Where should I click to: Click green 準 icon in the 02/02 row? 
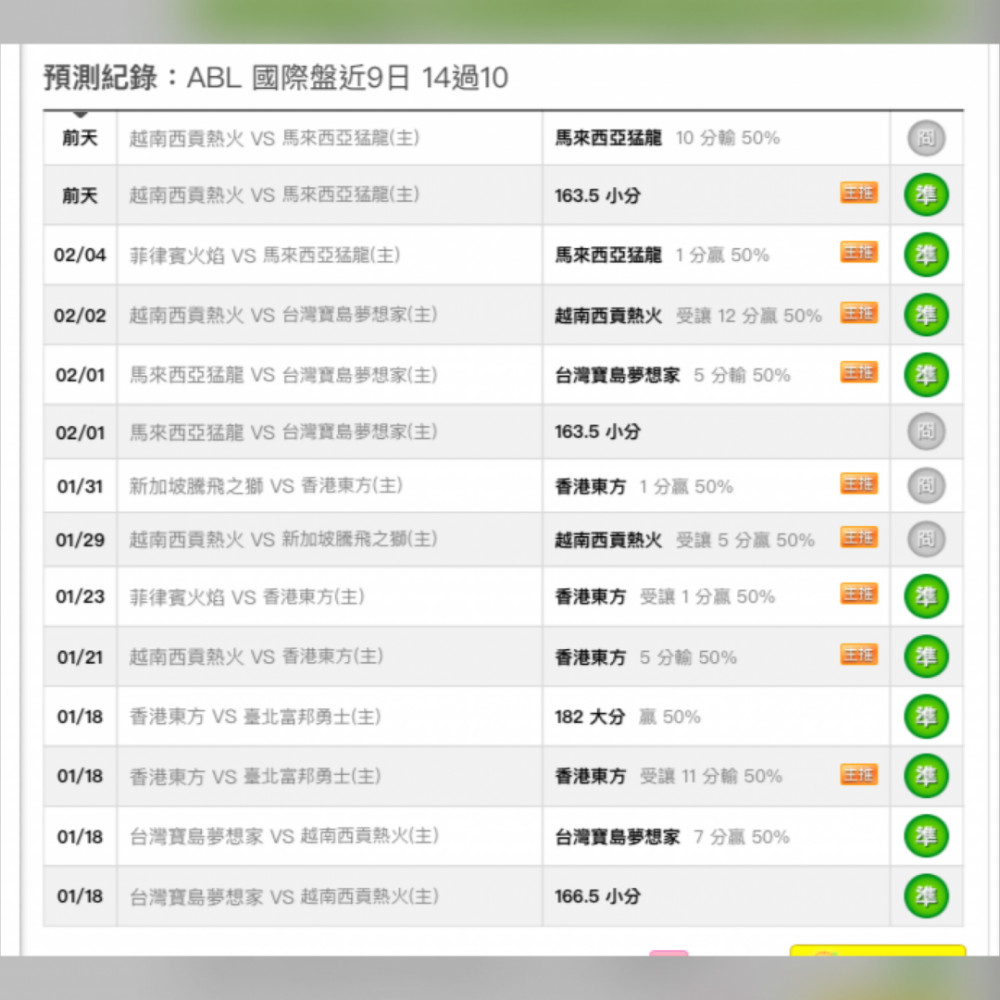(x=926, y=315)
